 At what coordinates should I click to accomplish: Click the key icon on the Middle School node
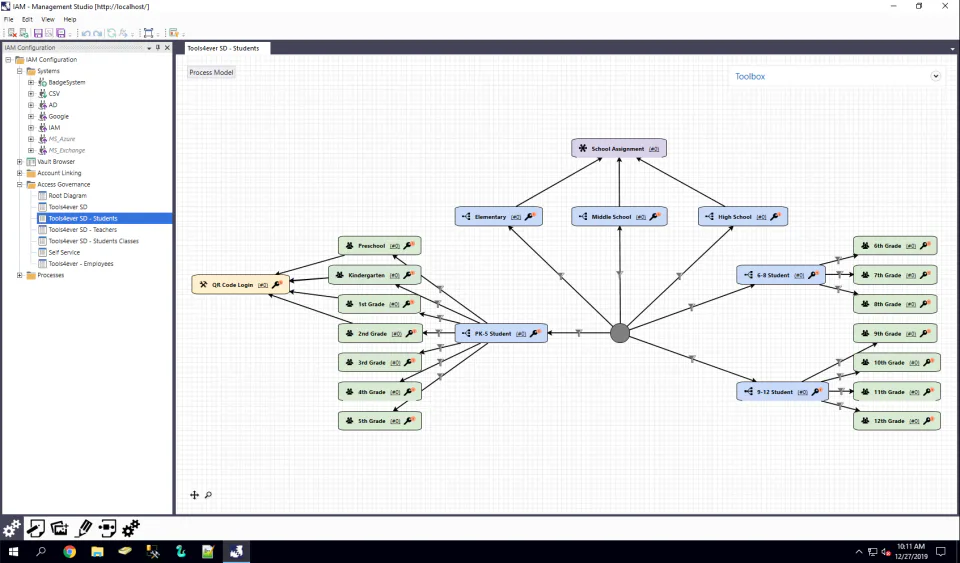coord(655,216)
